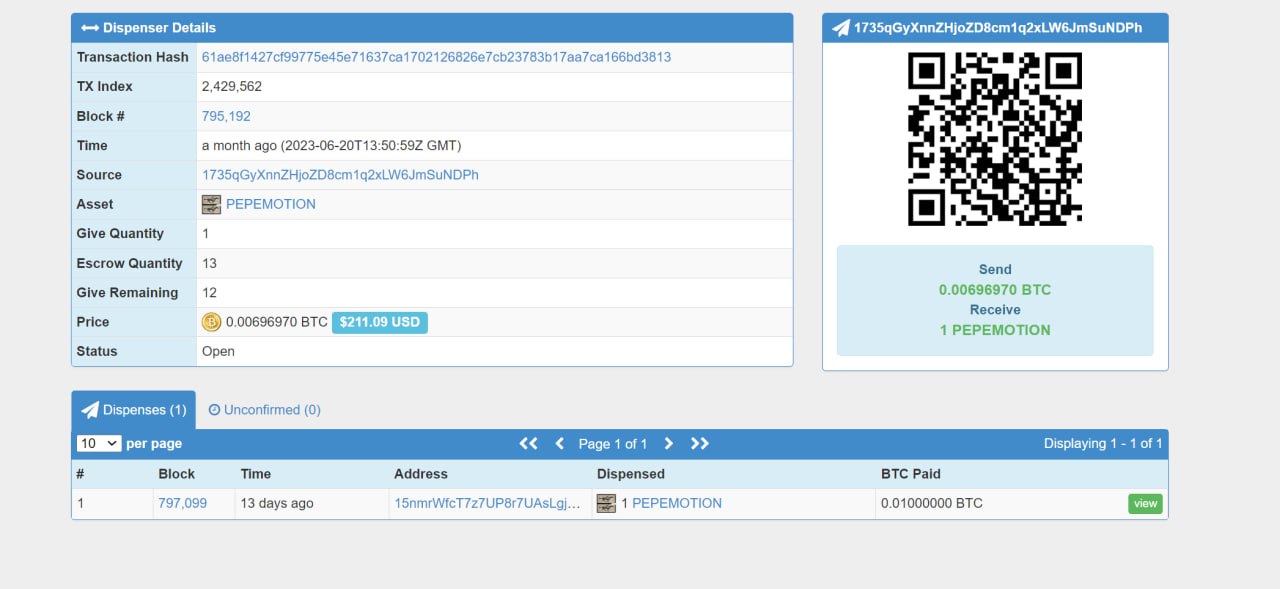This screenshot has width=1280, height=589.
Task: Click the PEPEMOTION asset thumbnail in details
Action: (x=211, y=204)
